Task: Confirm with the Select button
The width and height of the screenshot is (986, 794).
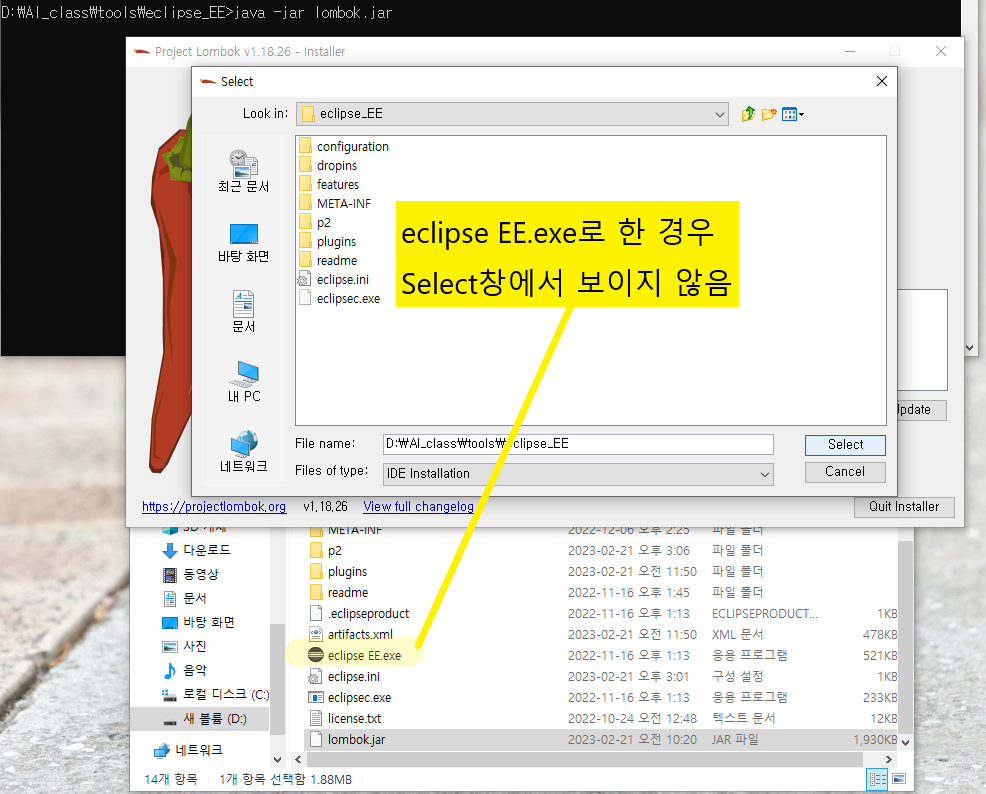Action: point(845,444)
